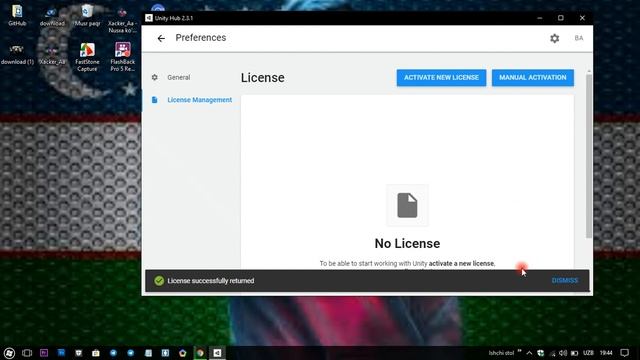Open the clock showing 19:44
This screenshot has height=360, width=640.
pyautogui.click(x=606, y=353)
